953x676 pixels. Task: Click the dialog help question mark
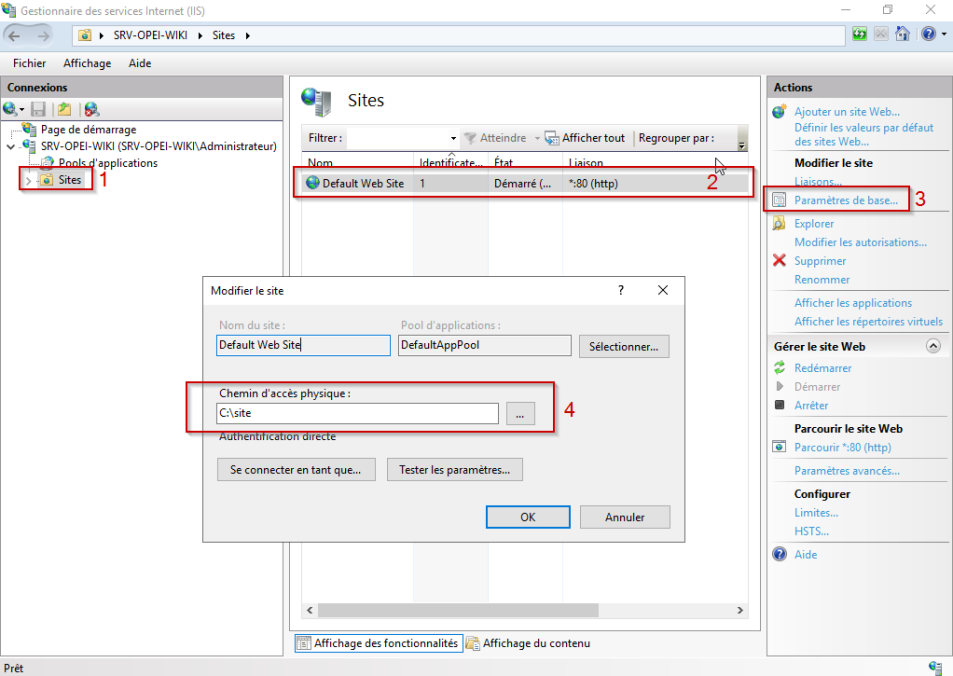[x=621, y=290]
